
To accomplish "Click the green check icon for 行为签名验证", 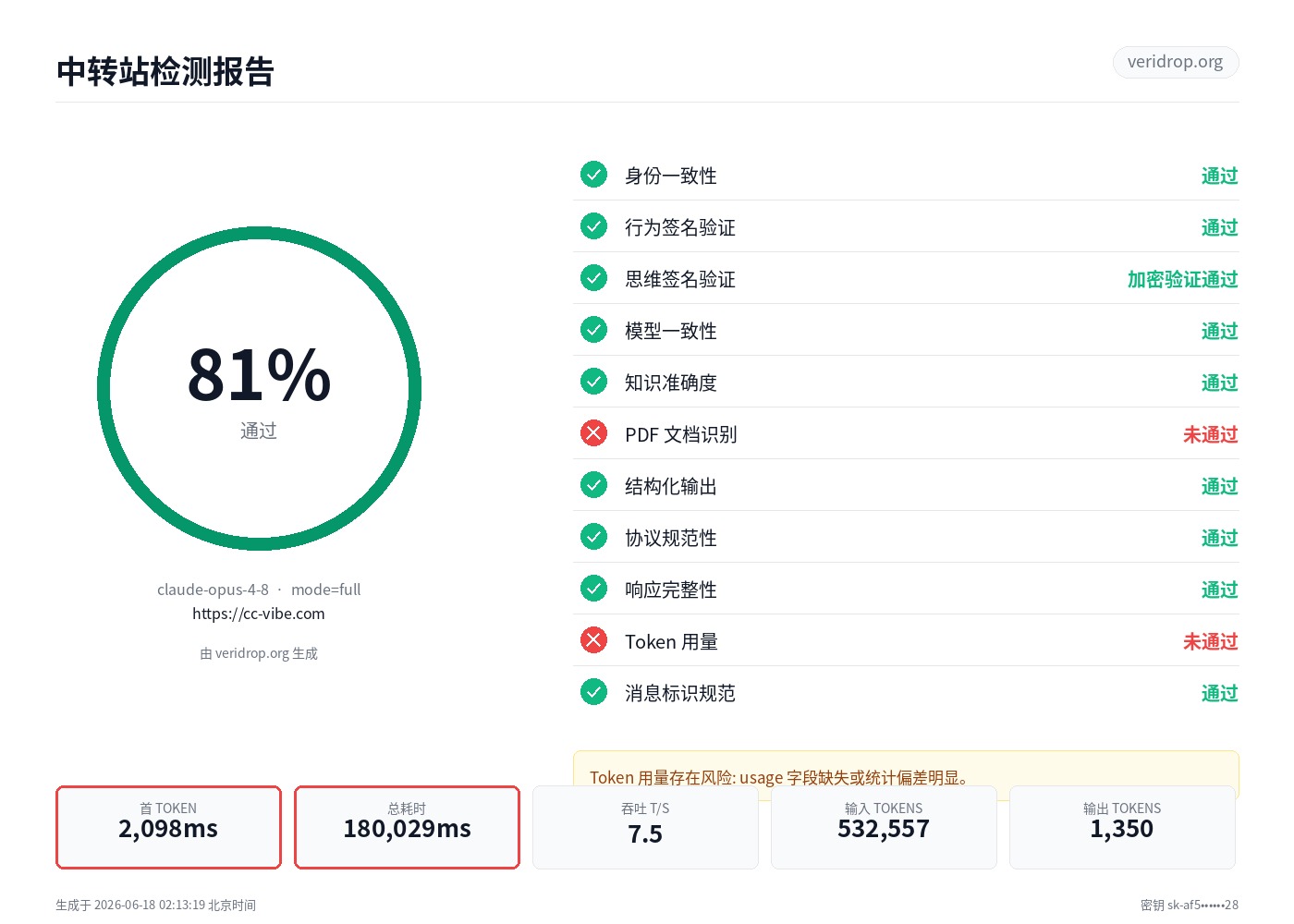I will coord(593,226).
